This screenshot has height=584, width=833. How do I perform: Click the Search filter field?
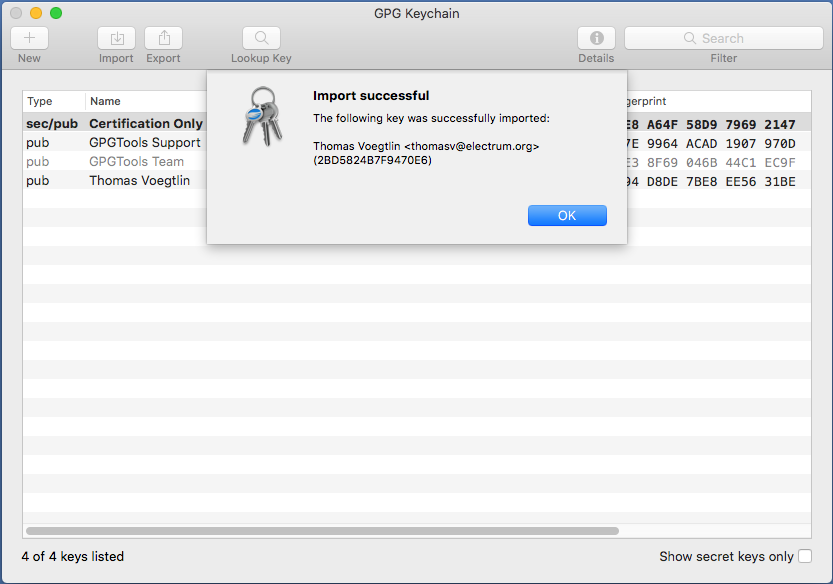(724, 38)
